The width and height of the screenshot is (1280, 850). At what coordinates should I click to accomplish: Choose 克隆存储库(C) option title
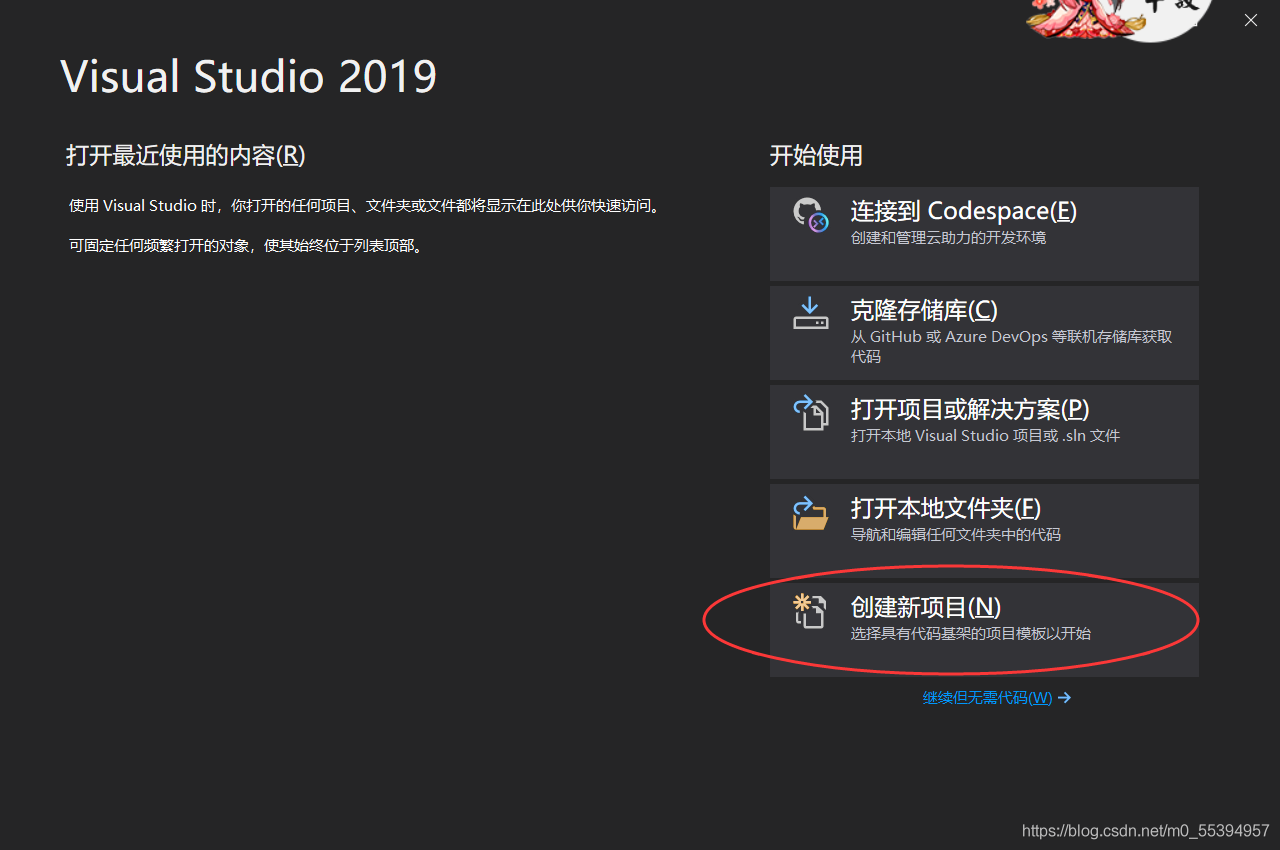[x=925, y=310]
